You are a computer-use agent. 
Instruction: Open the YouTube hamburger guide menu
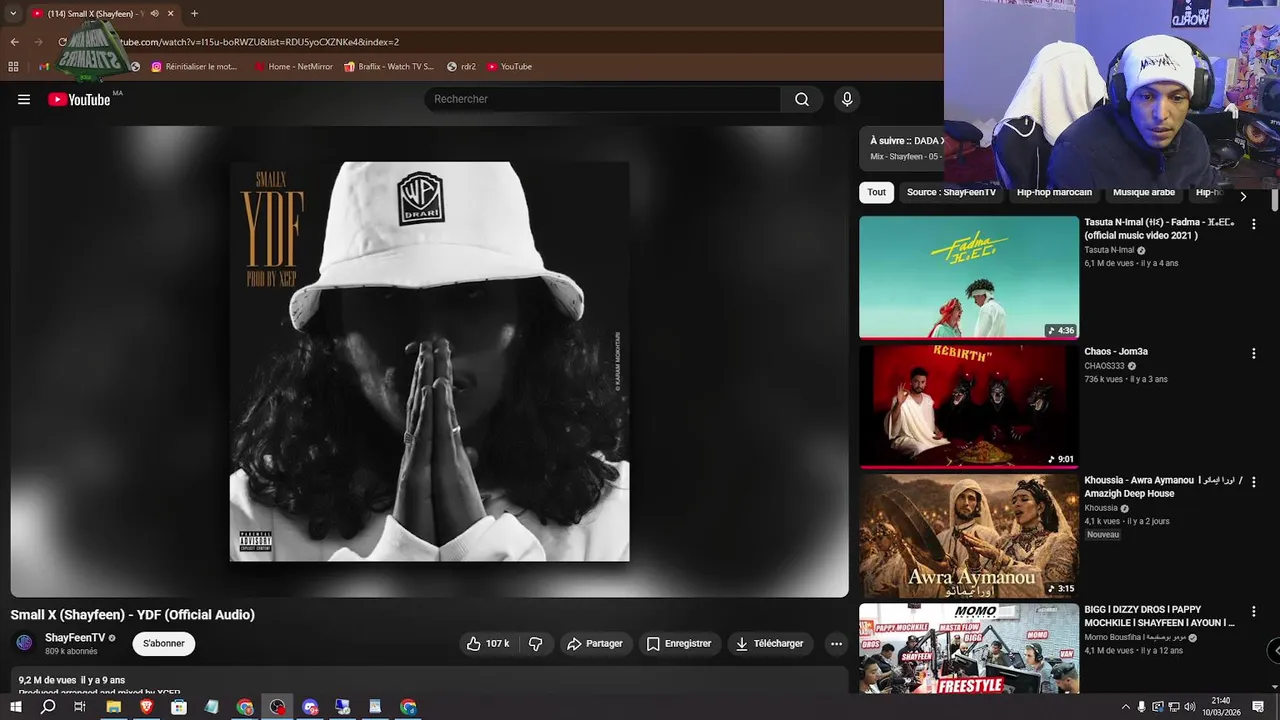click(x=24, y=99)
